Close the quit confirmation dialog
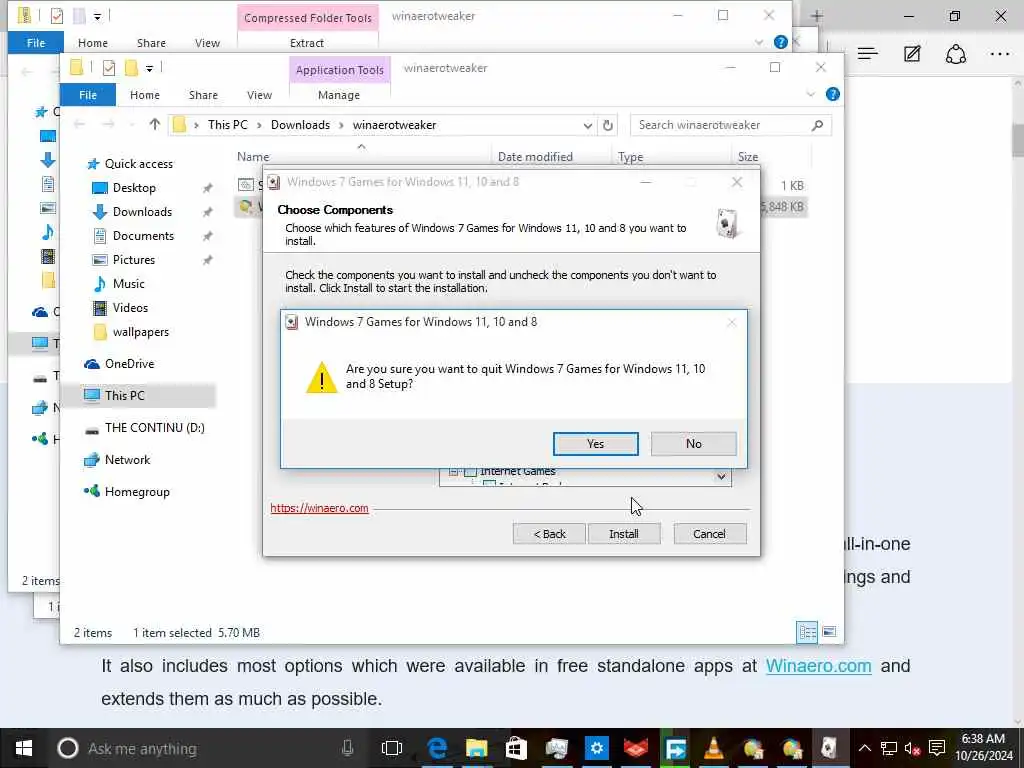The height and width of the screenshot is (768, 1024). 731,322
